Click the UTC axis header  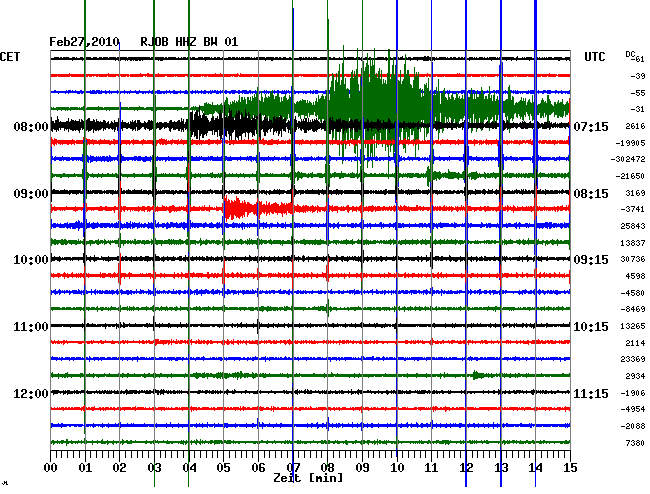coord(594,57)
